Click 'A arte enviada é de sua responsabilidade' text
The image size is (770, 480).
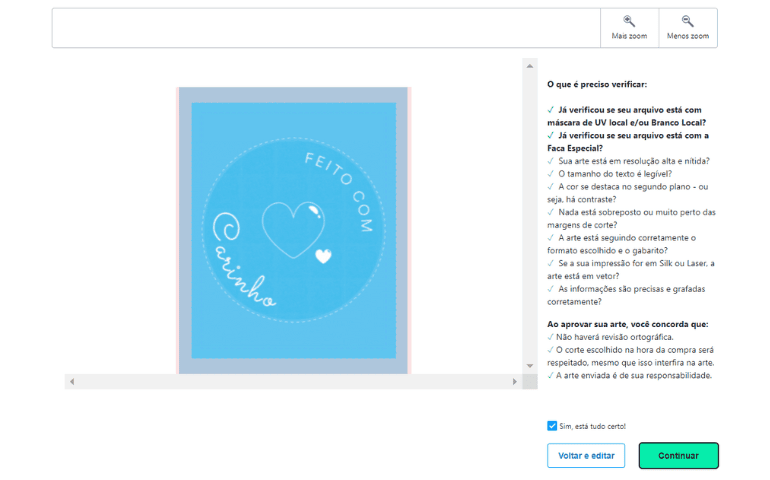click(x=634, y=376)
